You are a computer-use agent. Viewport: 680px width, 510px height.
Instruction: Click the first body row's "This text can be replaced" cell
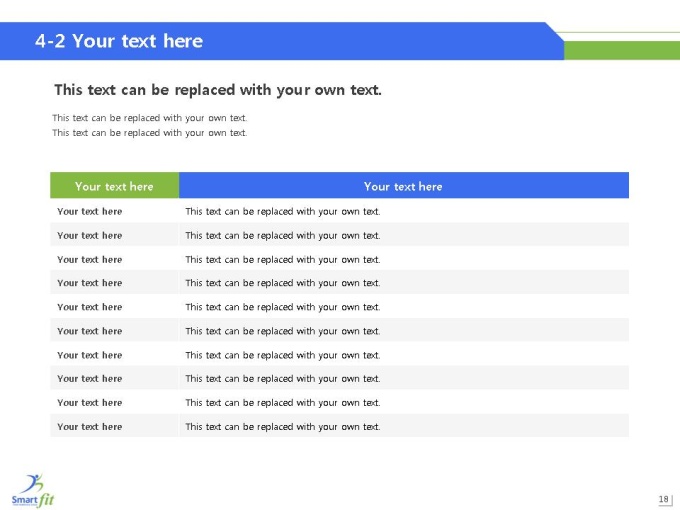coord(404,211)
